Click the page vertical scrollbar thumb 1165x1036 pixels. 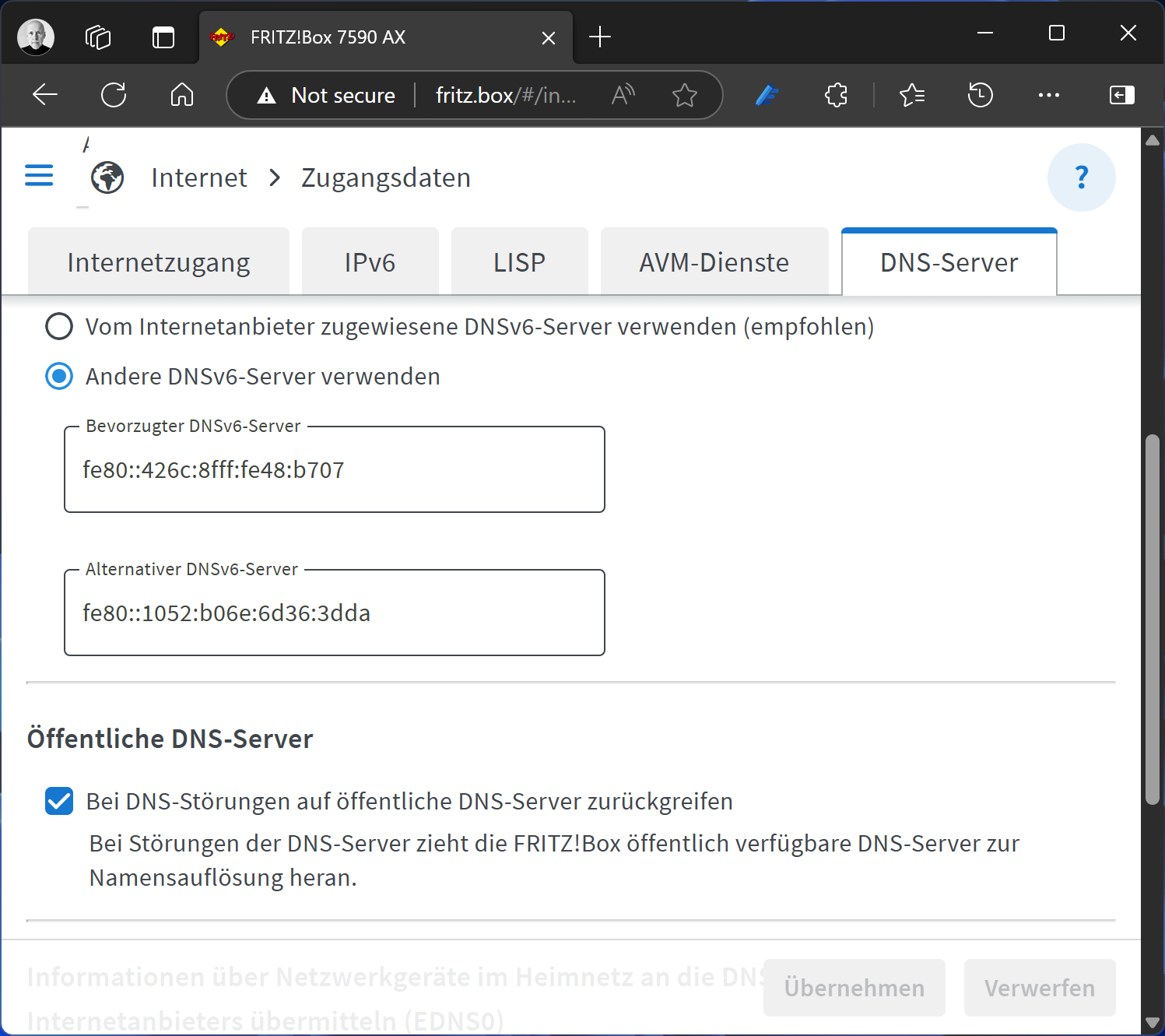coord(1153,619)
